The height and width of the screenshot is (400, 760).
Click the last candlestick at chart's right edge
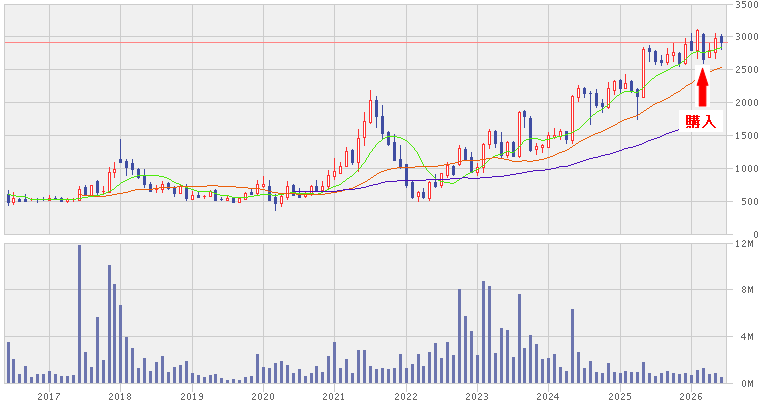click(x=721, y=41)
